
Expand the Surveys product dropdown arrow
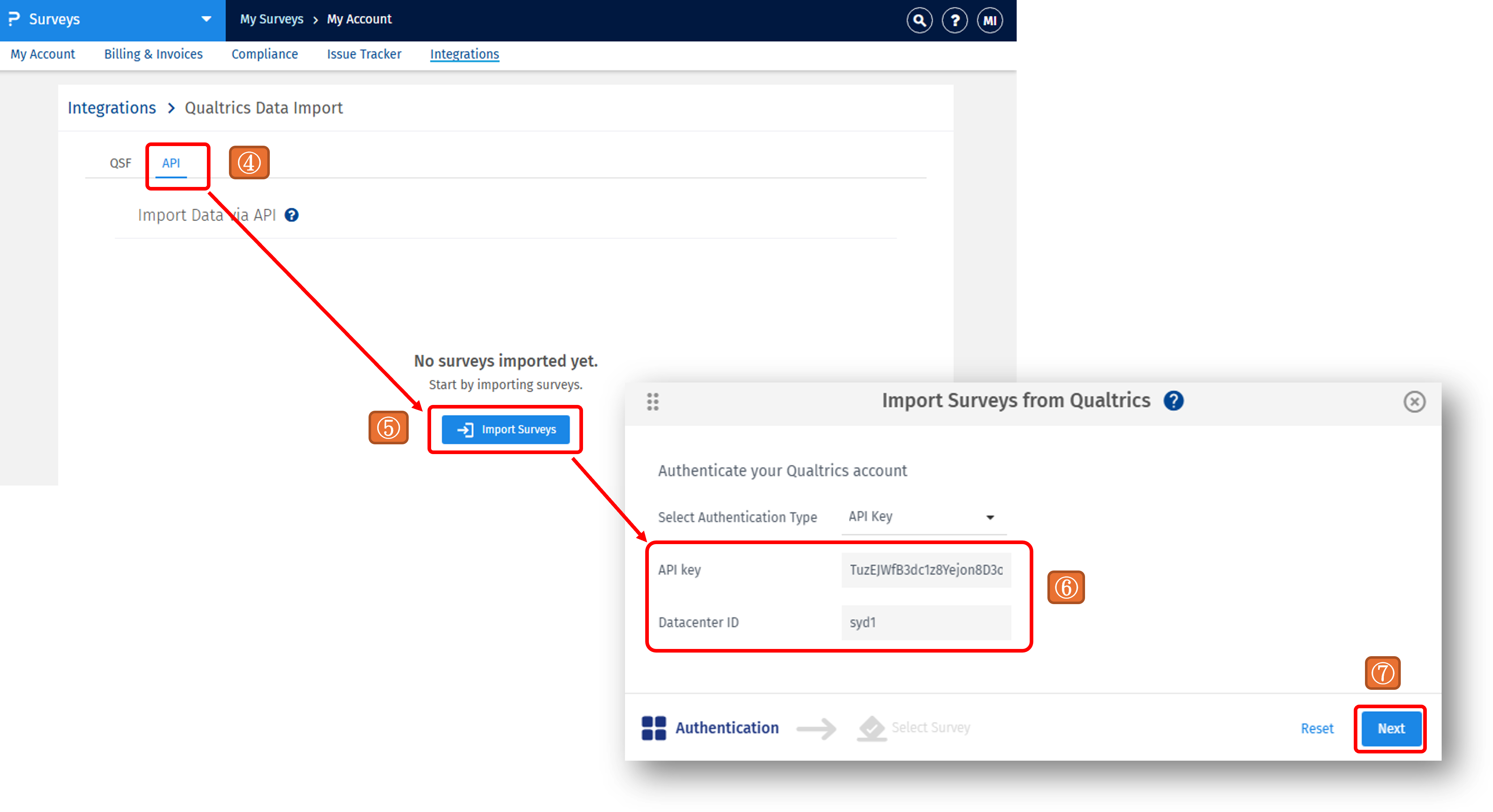tap(206, 19)
